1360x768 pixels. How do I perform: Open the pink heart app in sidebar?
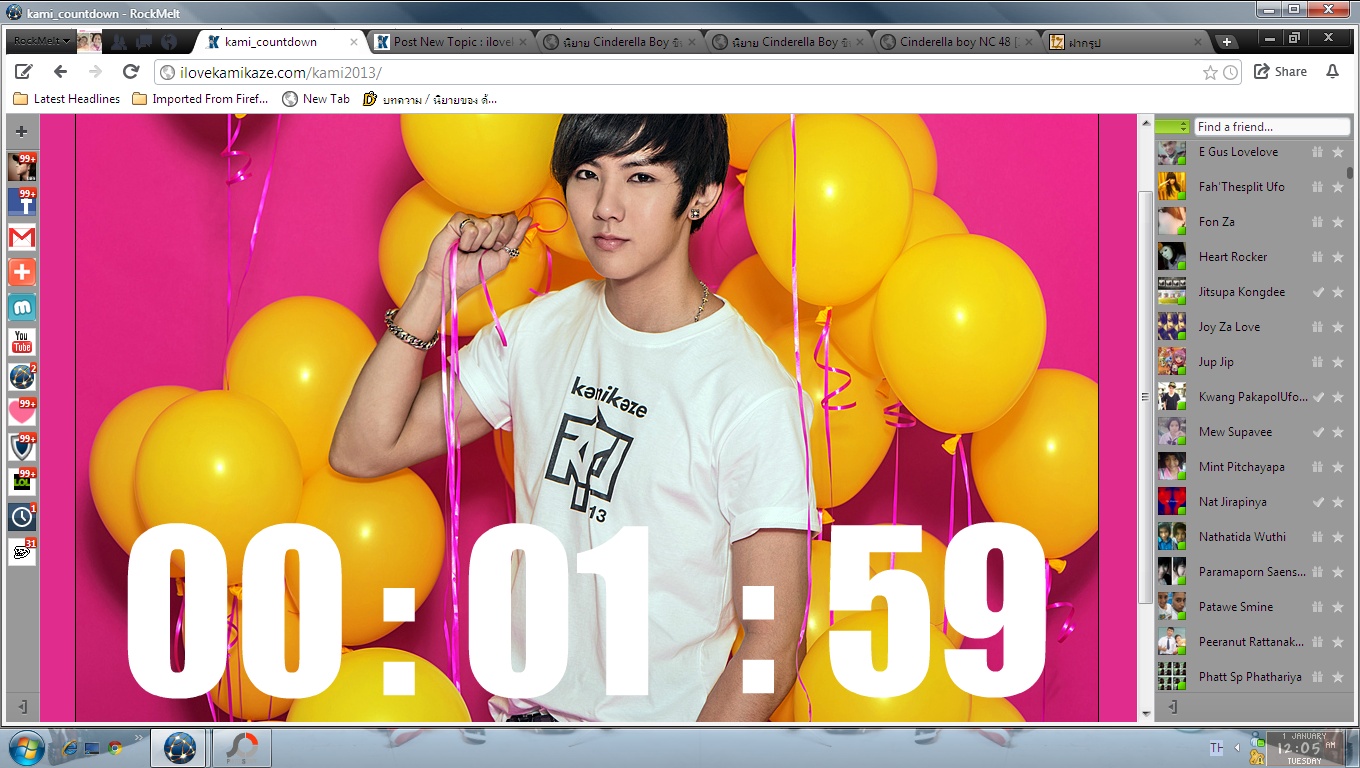point(22,412)
